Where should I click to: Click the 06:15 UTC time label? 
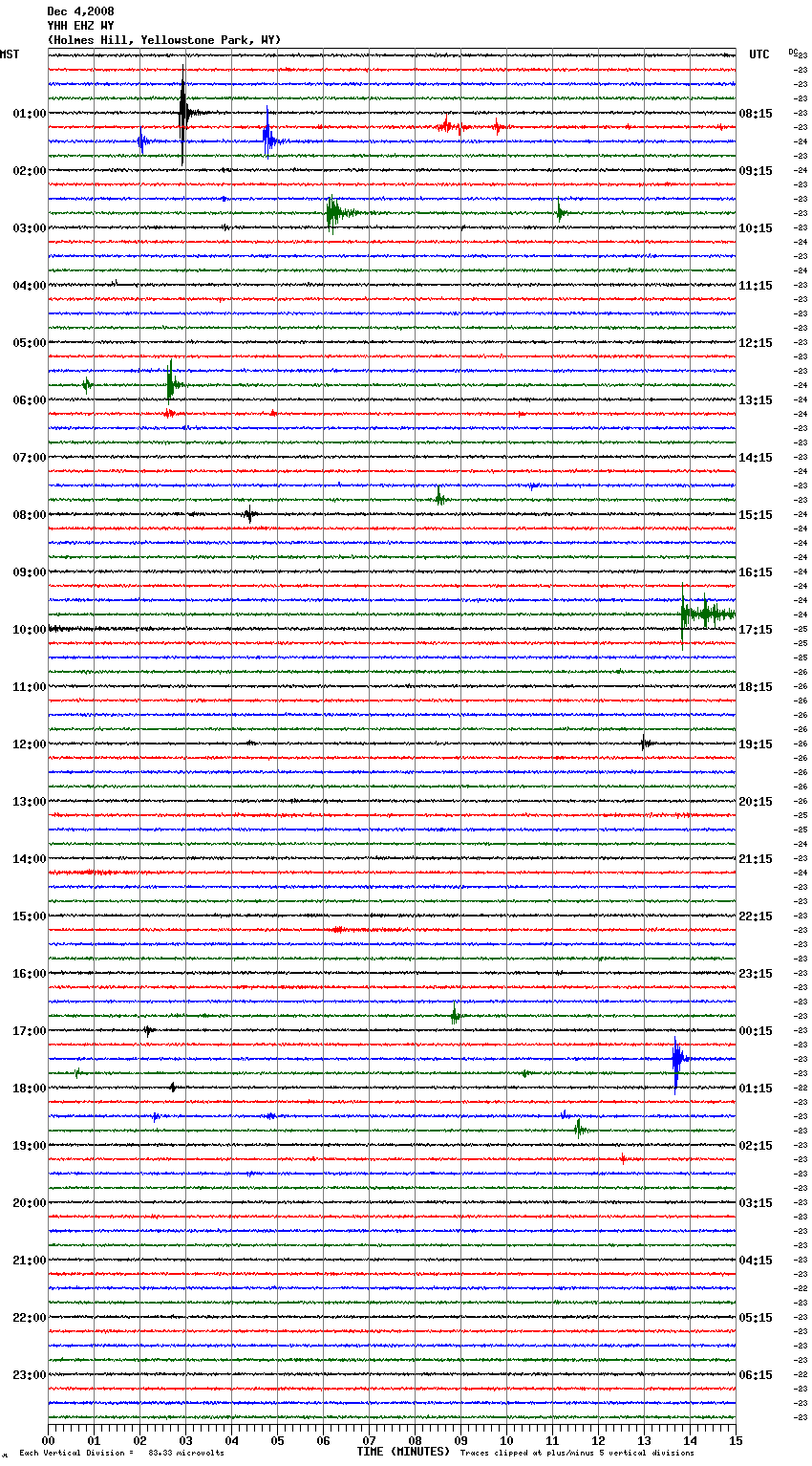pyautogui.click(x=756, y=1375)
